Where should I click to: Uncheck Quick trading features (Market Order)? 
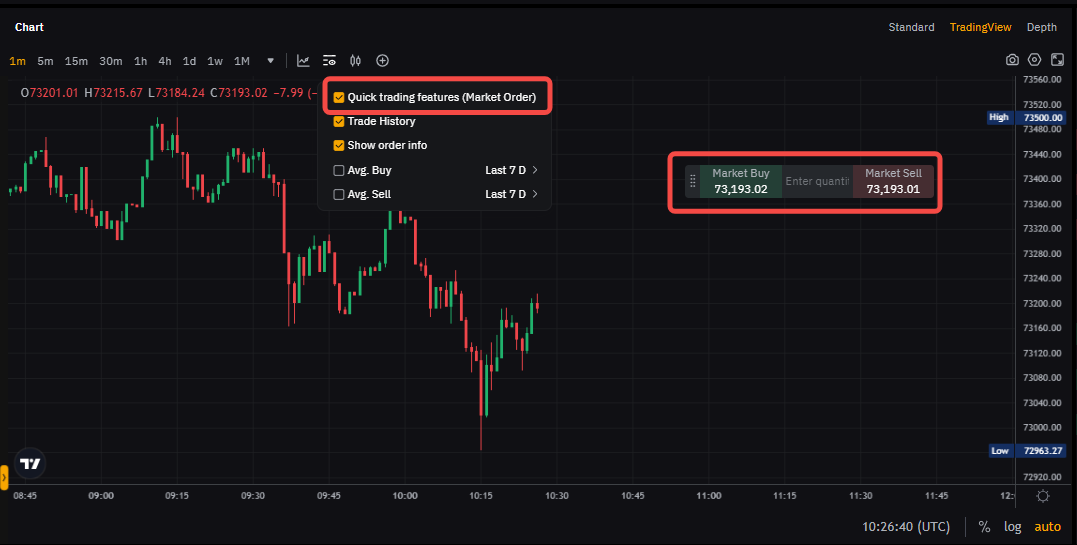click(x=339, y=98)
